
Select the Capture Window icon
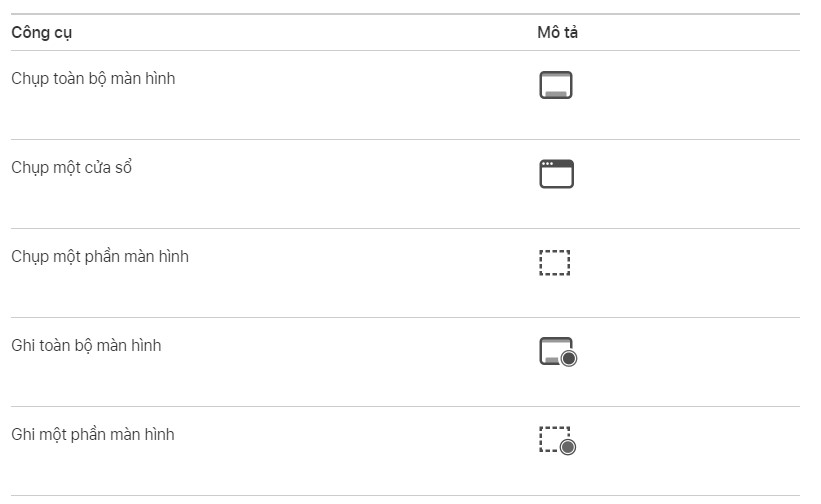(x=556, y=174)
